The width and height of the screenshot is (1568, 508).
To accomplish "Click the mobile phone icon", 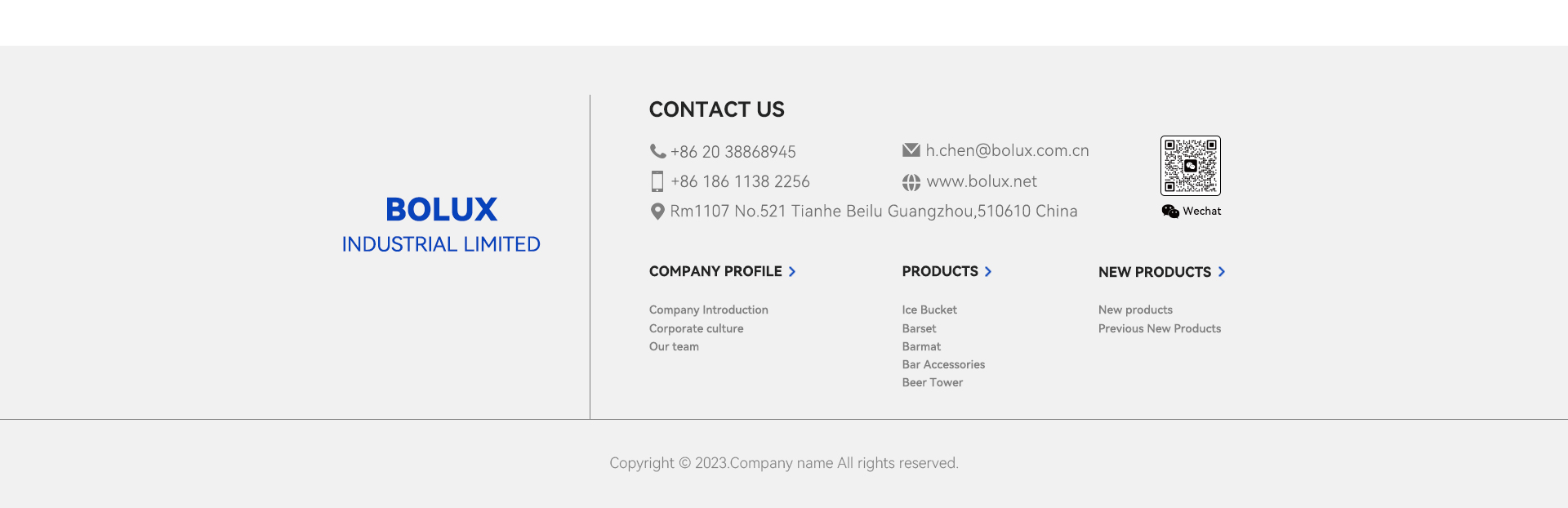I will click(x=657, y=181).
